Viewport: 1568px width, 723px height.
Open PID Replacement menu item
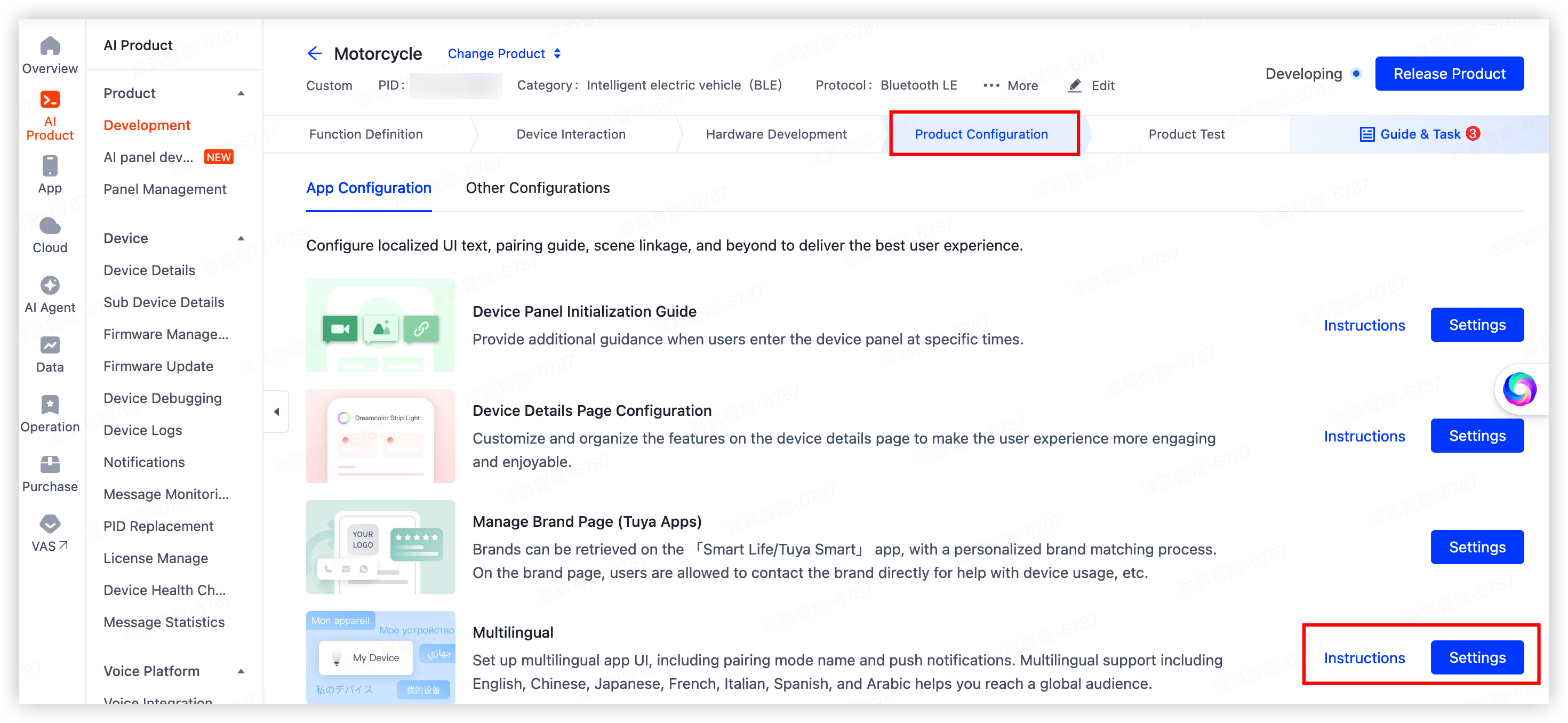pyautogui.click(x=158, y=526)
